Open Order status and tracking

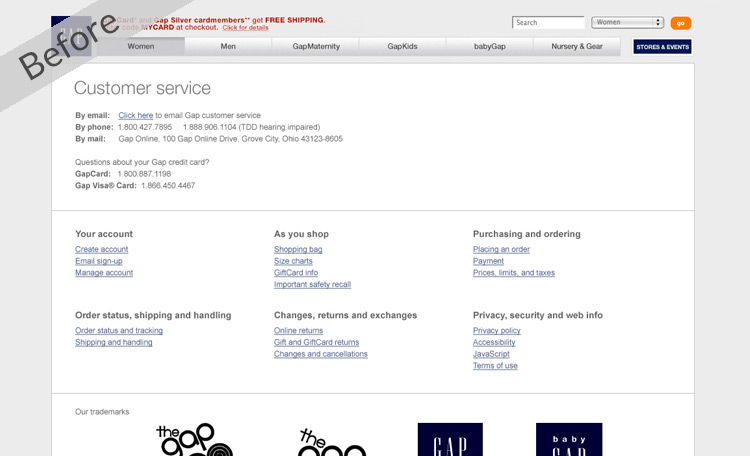(119, 331)
